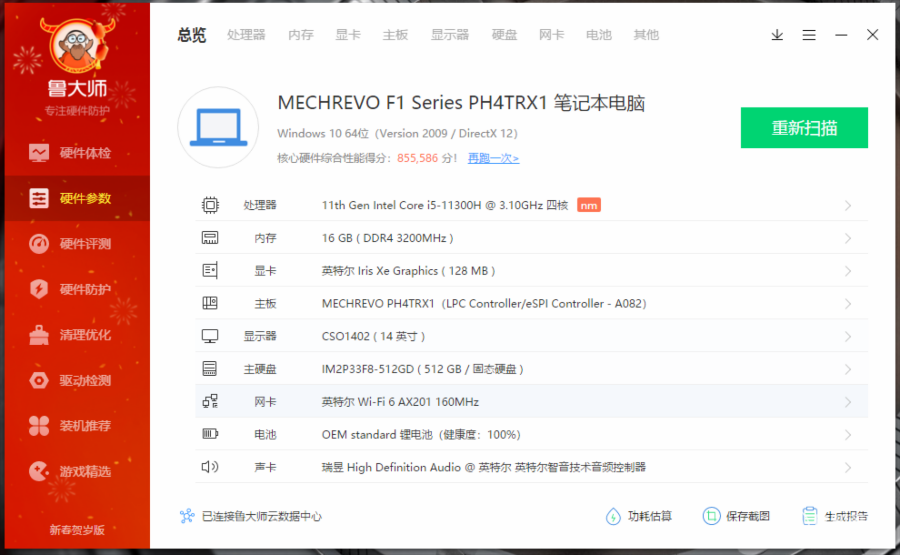900x555 pixels.
Task: Open 驱动检测 icon
Action: [x=39, y=380]
